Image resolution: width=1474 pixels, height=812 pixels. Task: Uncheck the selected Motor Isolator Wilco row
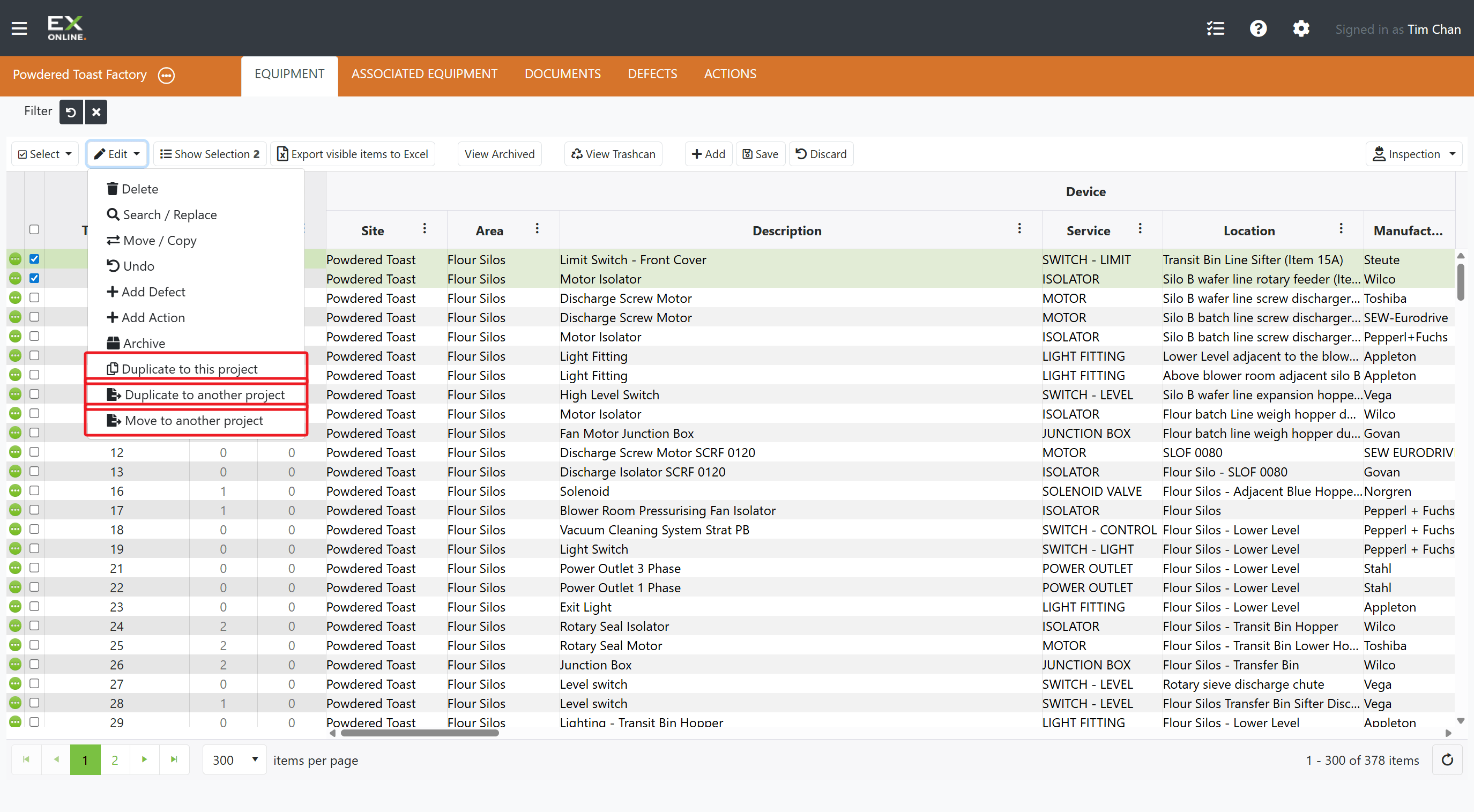pyautogui.click(x=34, y=278)
